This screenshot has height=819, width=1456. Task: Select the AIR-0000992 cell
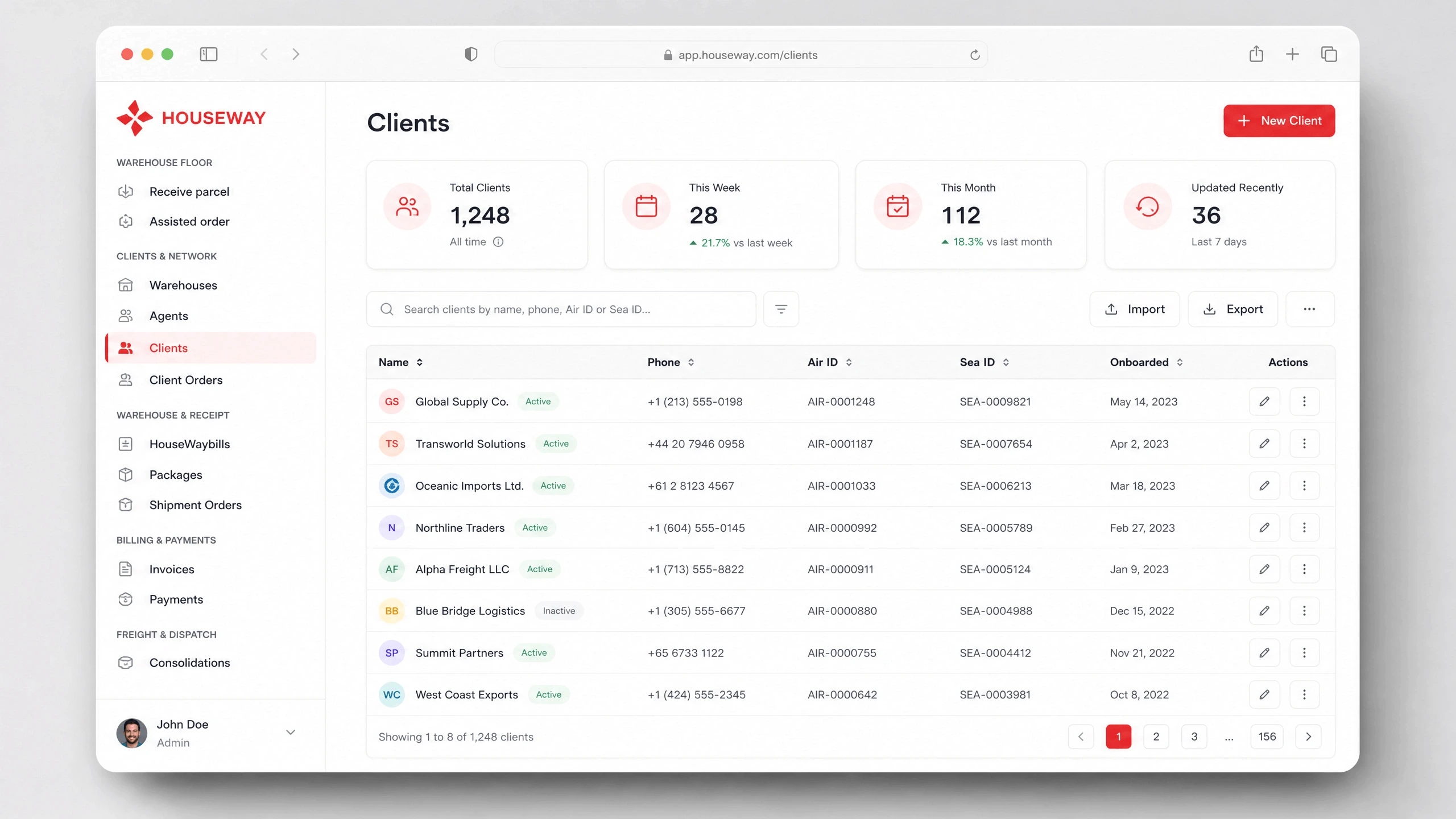click(x=842, y=528)
